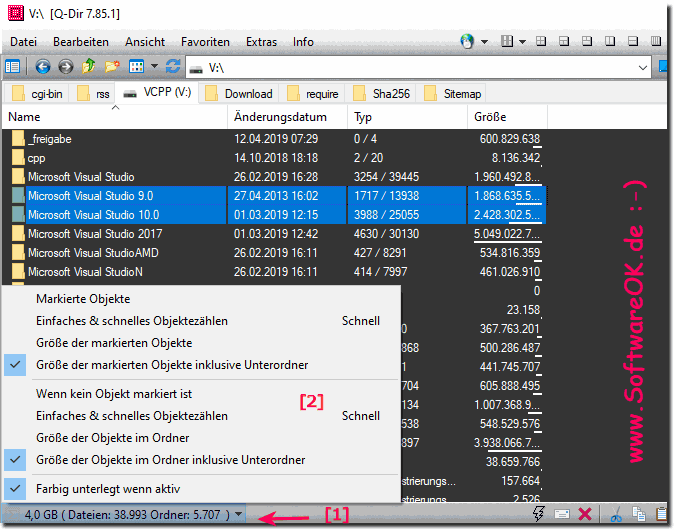This screenshot has height=530, width=674.
Task: Click the scissors cut icon
Action: coord(616,514)
